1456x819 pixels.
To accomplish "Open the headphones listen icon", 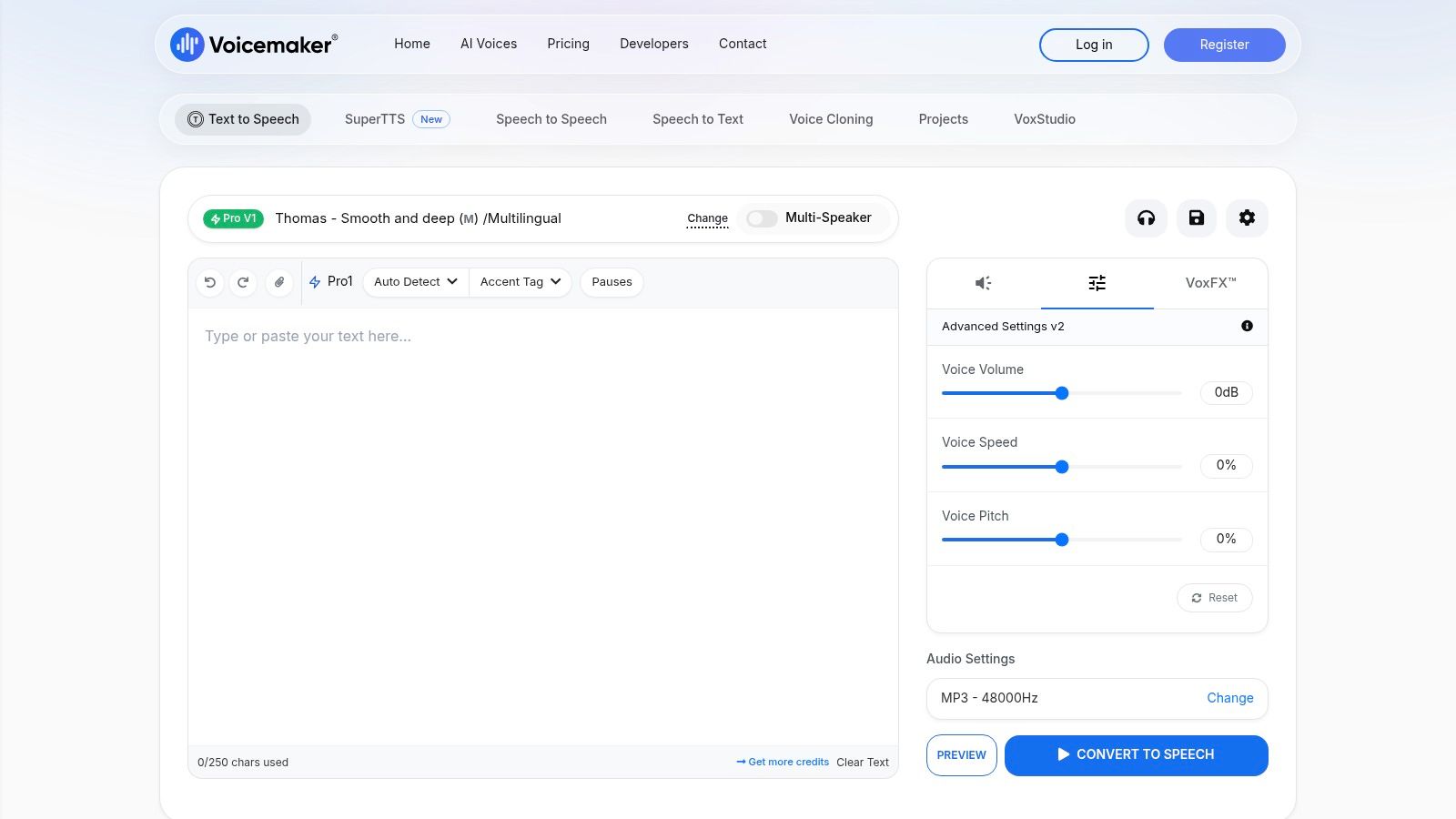I will [1147, 217].
